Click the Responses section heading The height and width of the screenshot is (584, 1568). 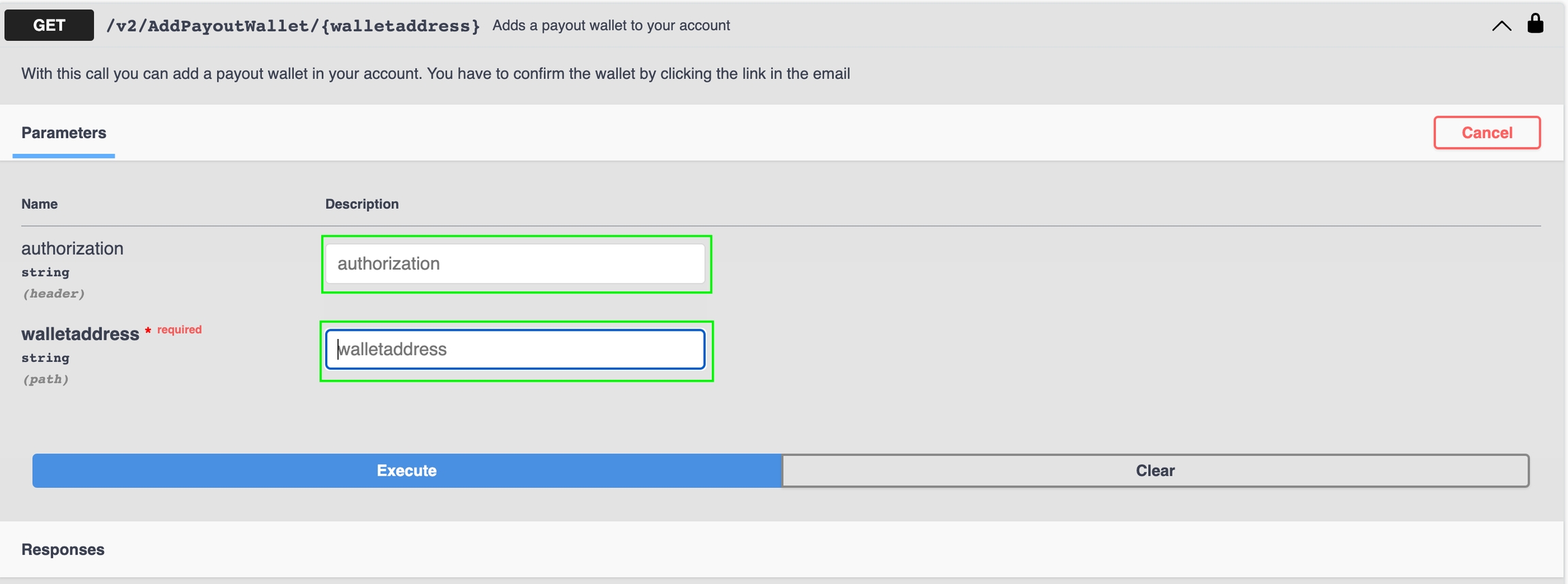click(63, 549)
